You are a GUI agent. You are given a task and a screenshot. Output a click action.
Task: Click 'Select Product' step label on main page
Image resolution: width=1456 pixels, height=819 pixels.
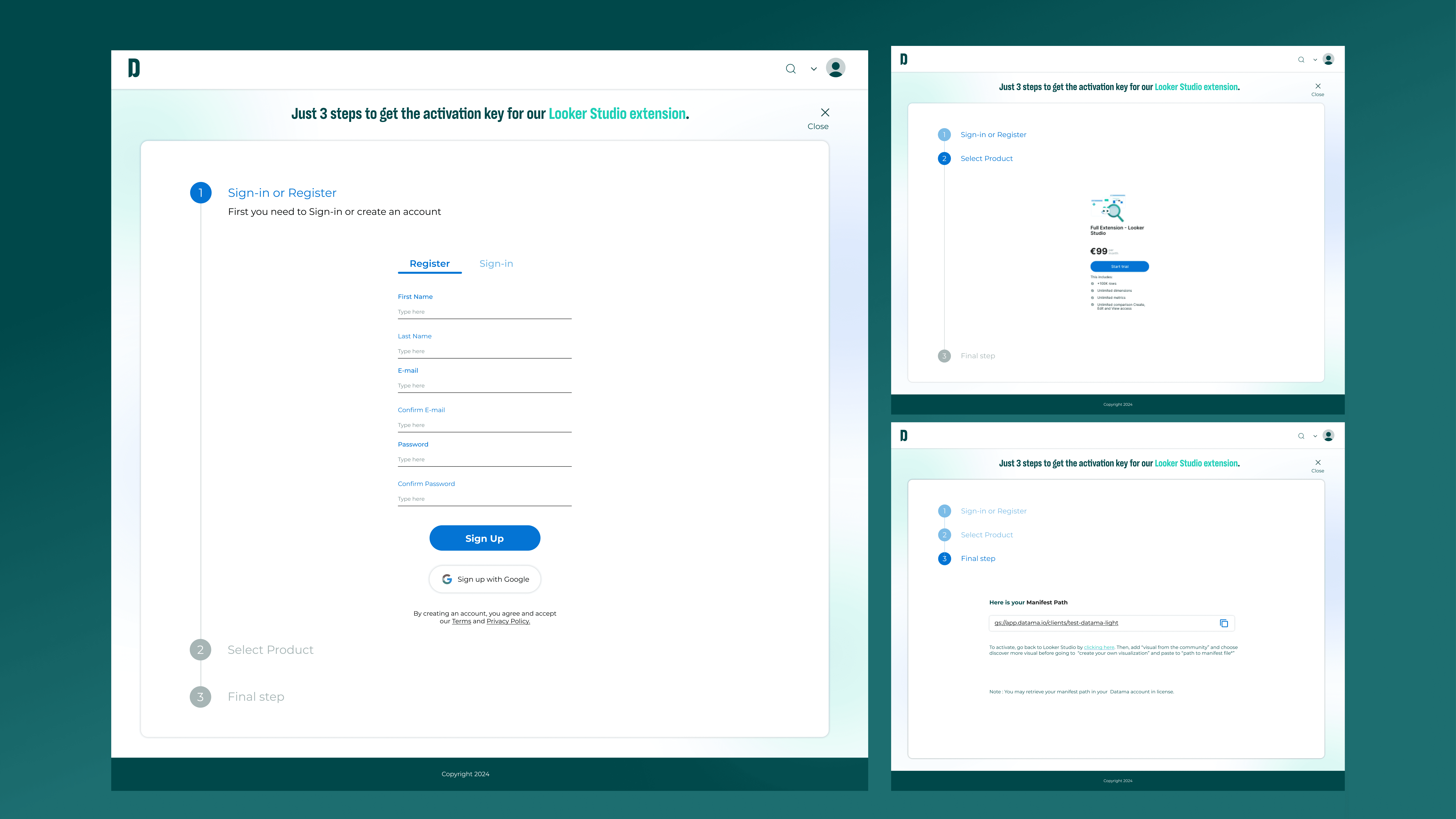click(x=270, y=650)
